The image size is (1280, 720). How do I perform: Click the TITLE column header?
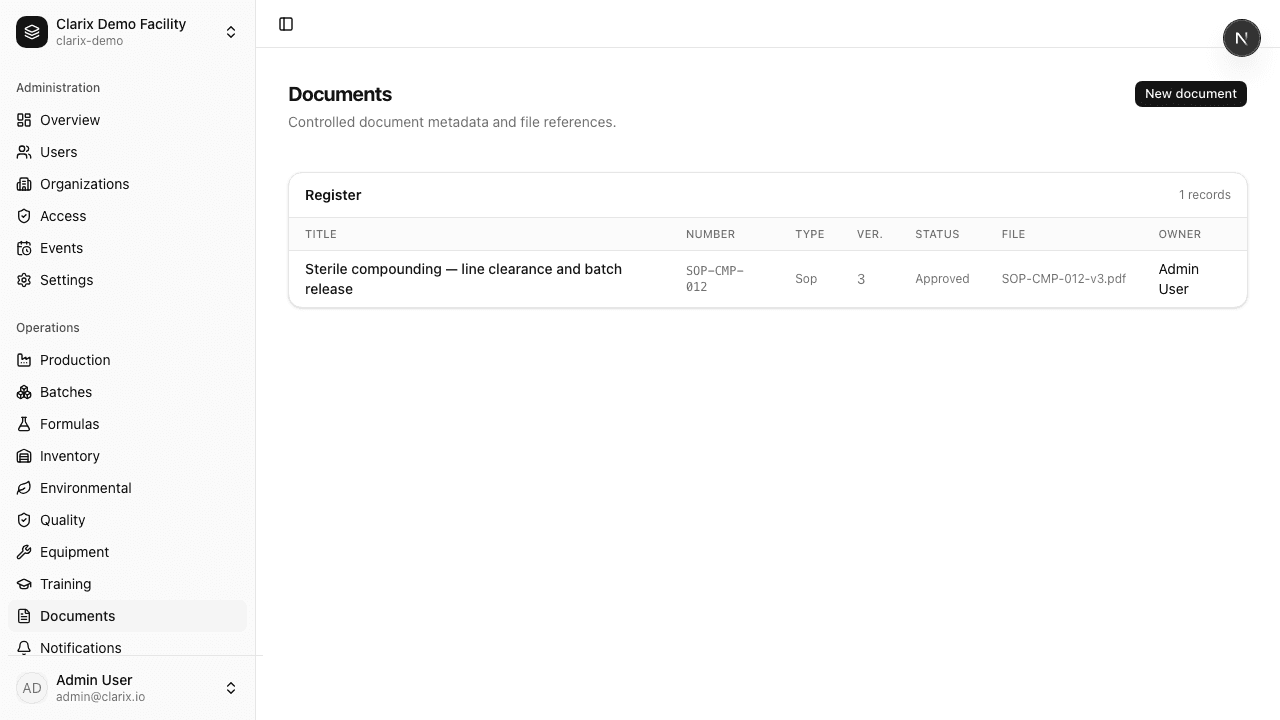point(321,234)
